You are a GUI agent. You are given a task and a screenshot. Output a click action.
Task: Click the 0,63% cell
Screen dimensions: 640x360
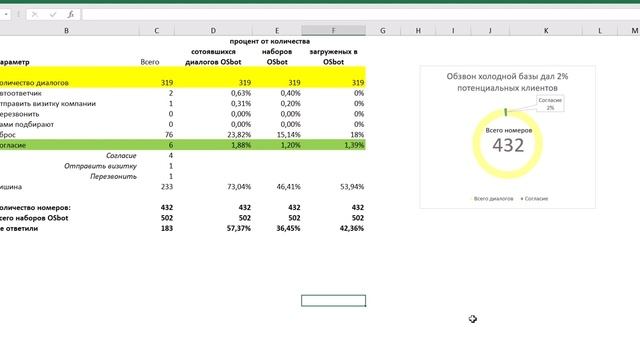point(241,93)
